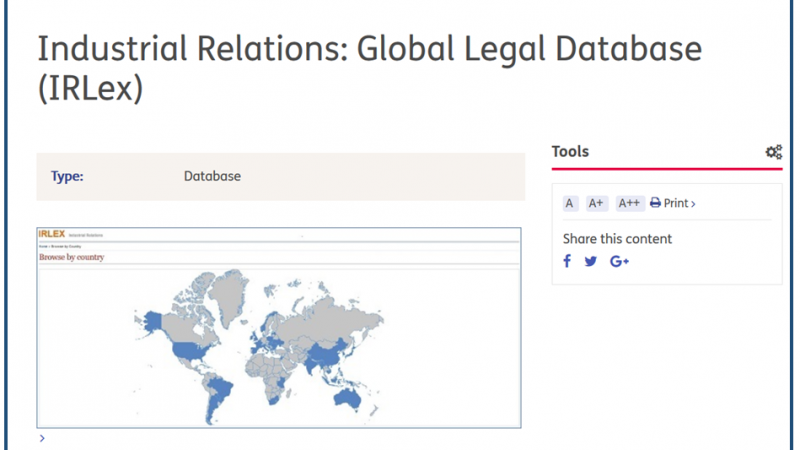Increase text size with A+ button

596,203
